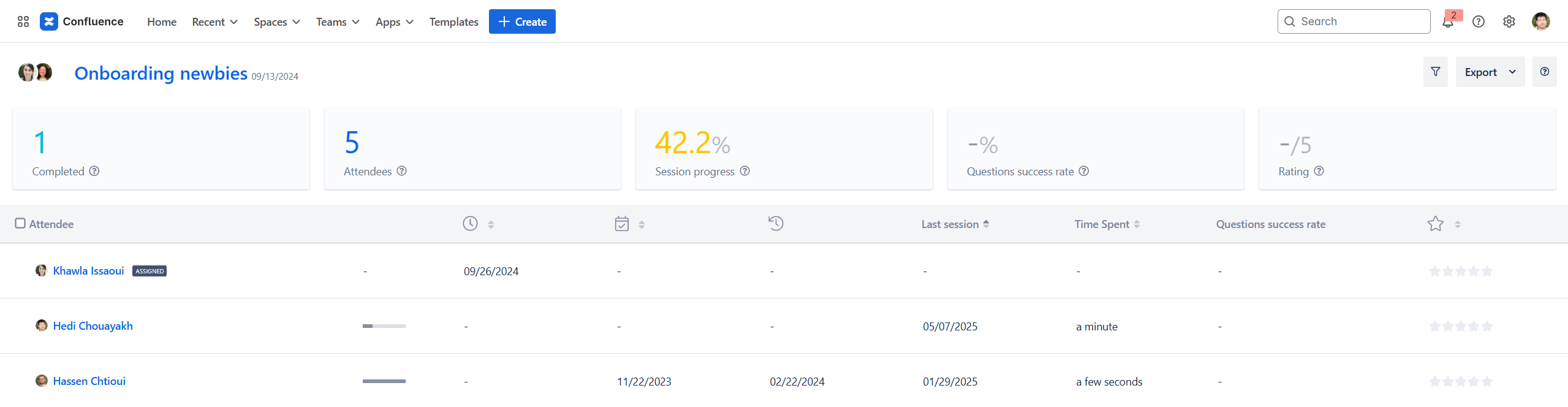Click the help icon next to Export
Screen dimensions: 1568x407
(1544, 72)
